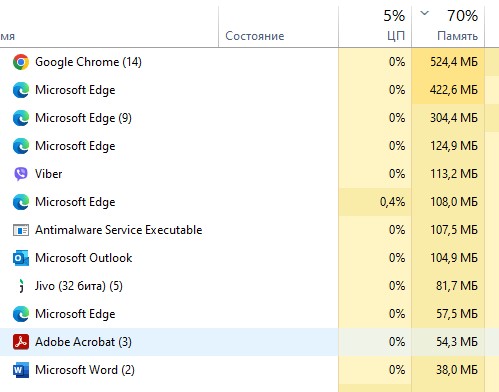Select the Adobe Acrobat (3) process name

pyautogui.click(x=83, y=342)
